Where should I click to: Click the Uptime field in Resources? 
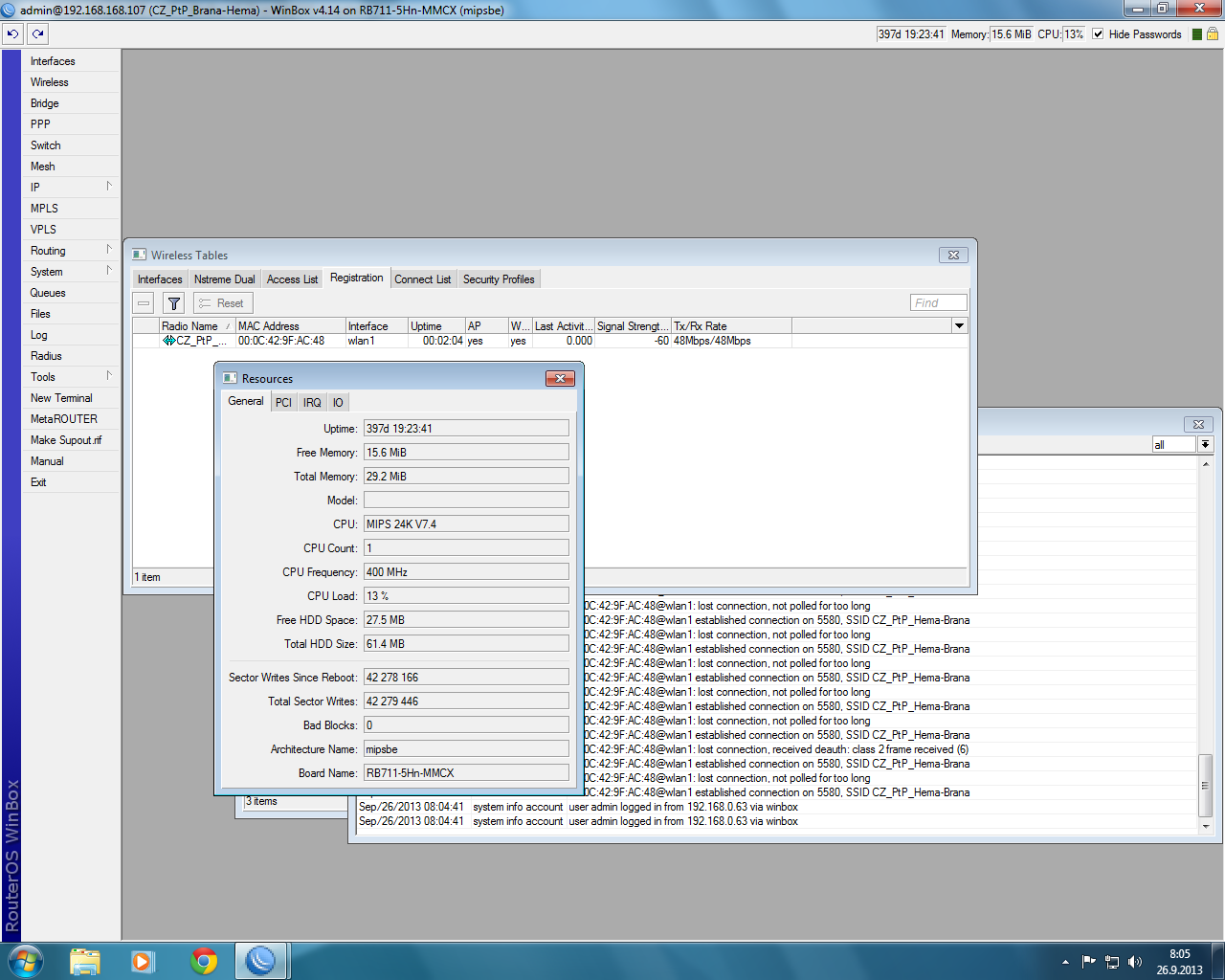(466, 429)
